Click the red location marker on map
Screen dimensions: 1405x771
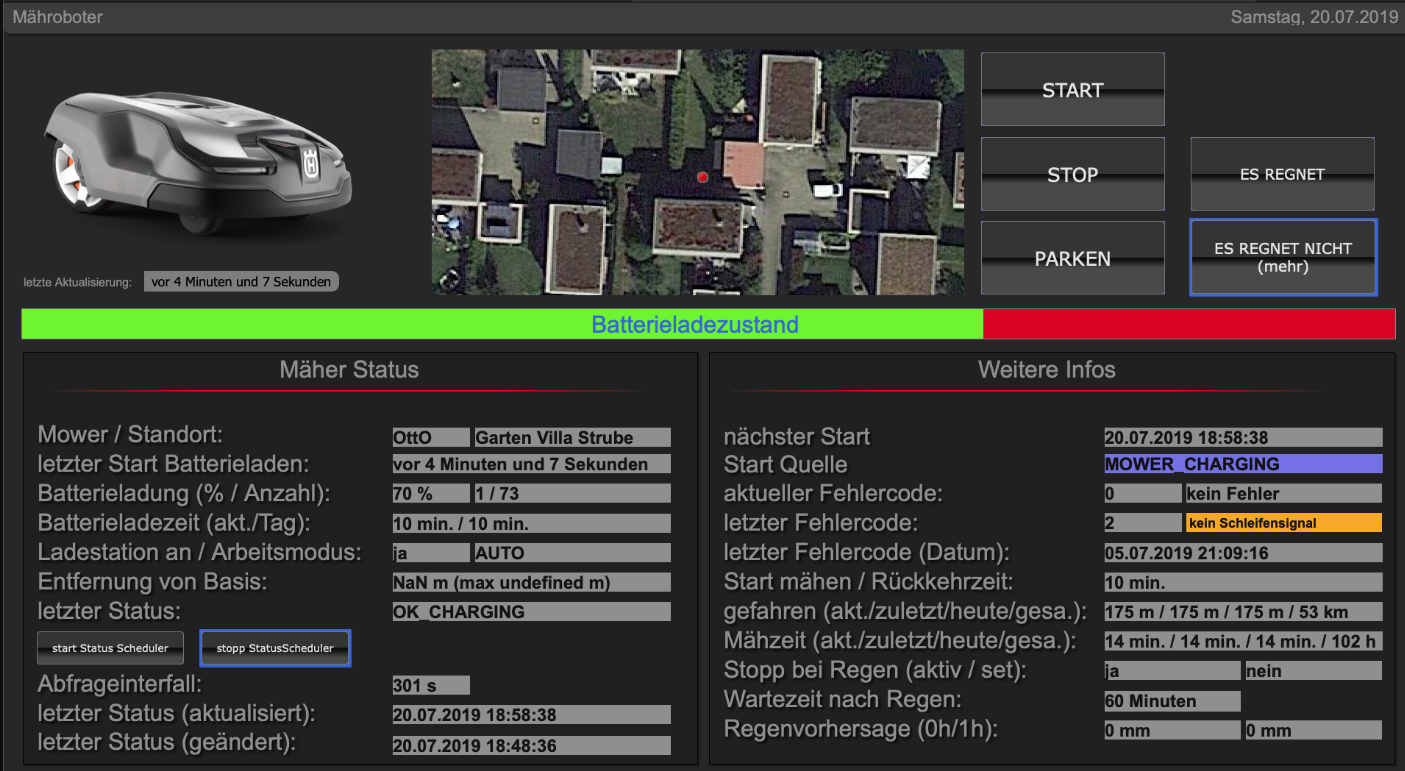(702, 177)
